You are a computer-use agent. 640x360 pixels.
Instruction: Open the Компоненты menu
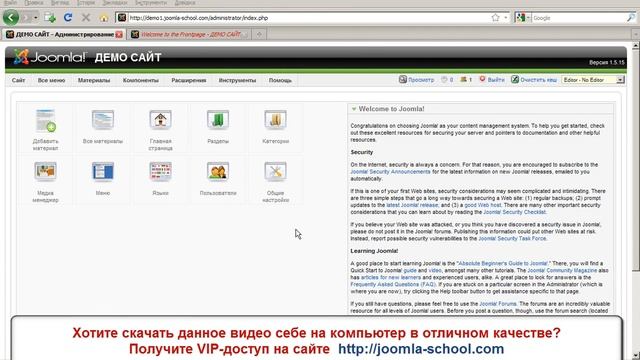point(140,80)
